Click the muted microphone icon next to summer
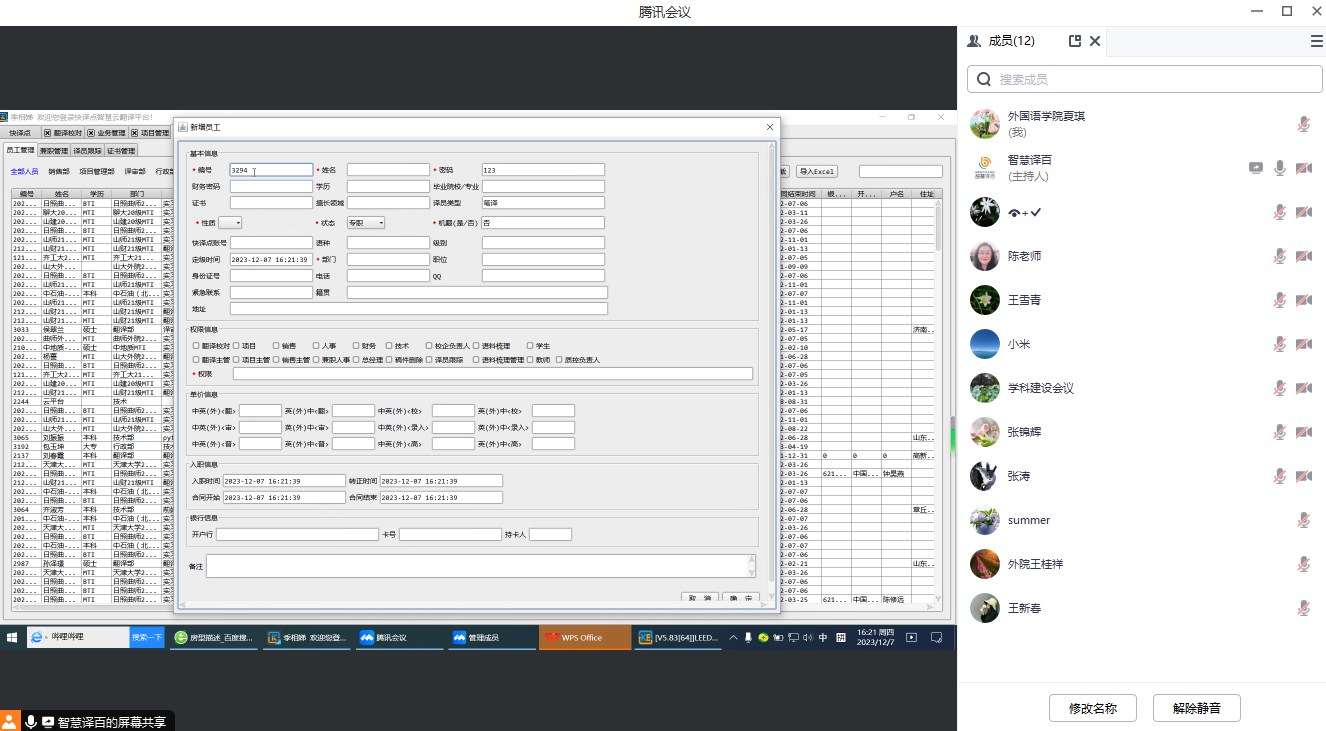This screenshot has width=1326, height=731. point(1303,520)
